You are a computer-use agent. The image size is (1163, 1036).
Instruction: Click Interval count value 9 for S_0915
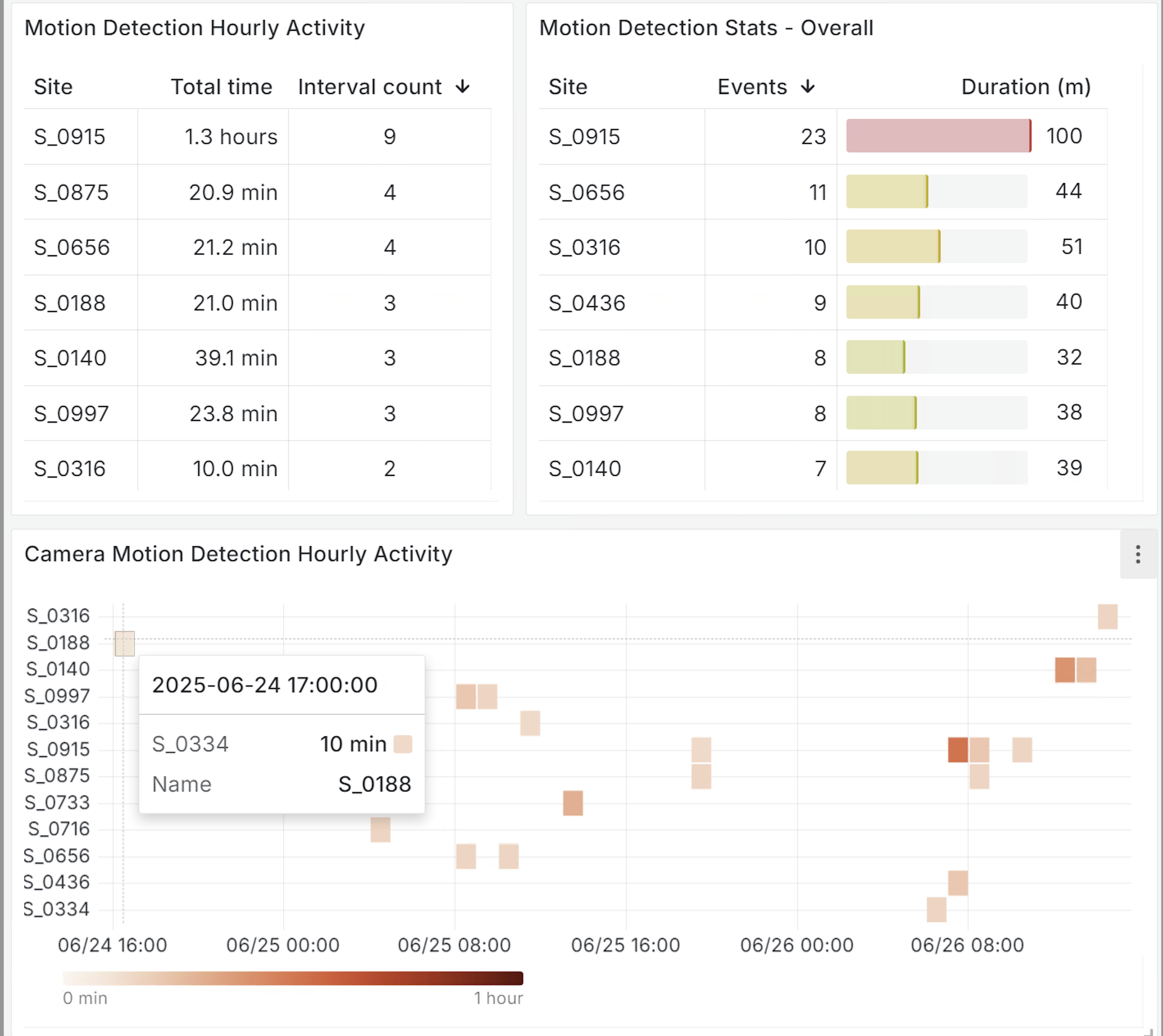tap(389, 137)
